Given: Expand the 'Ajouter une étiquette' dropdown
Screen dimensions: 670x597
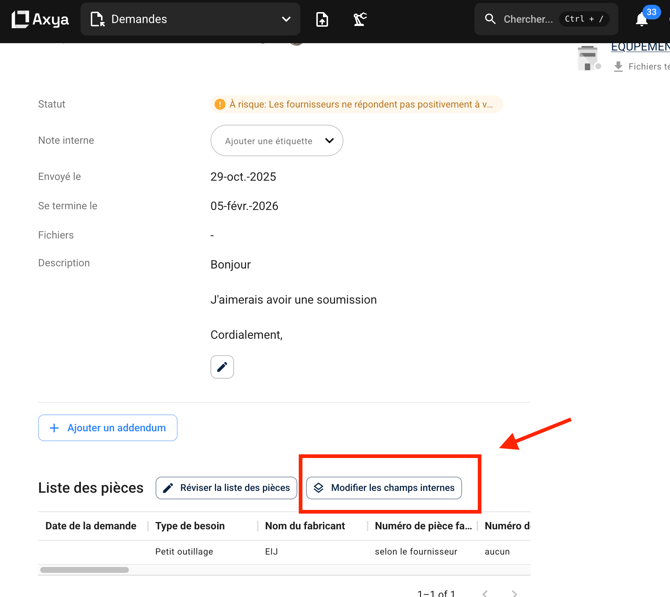Looking at the screenshot, I should tap(277, 141).
